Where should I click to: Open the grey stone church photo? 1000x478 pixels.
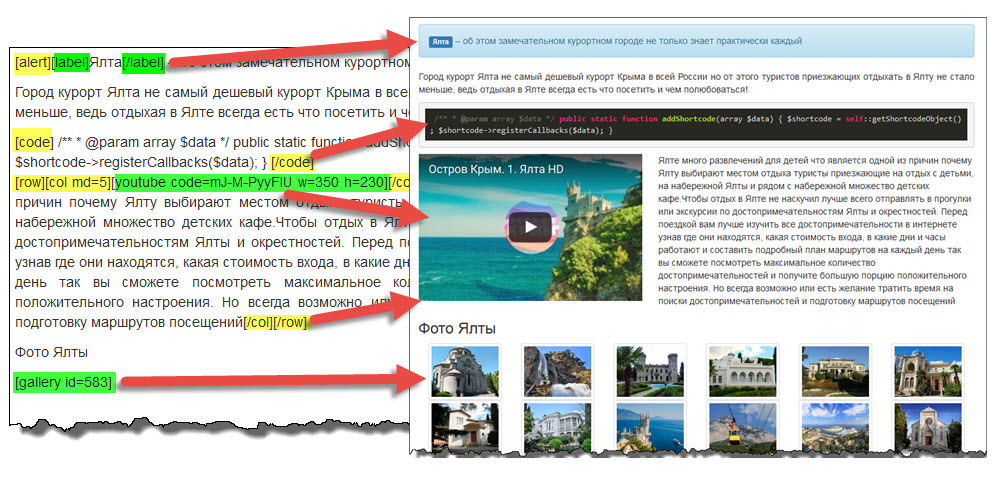point(928,427)
